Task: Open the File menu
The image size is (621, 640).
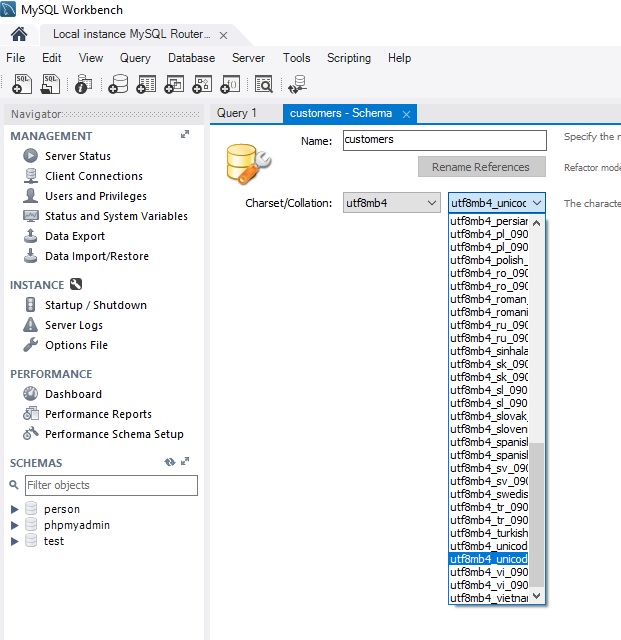Action: (16, 58)
